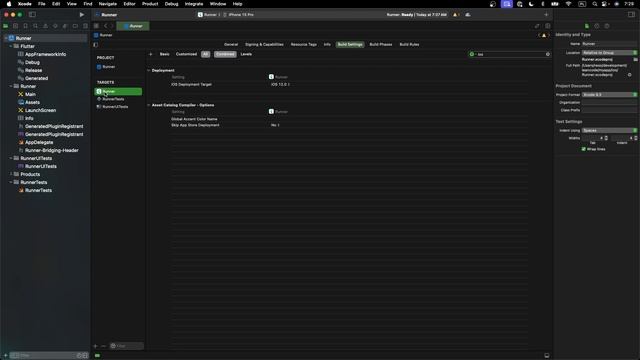Viewport: 640px width, 360px height.
Task: Select the Levels view option
Action: click(x=246, y=54)
